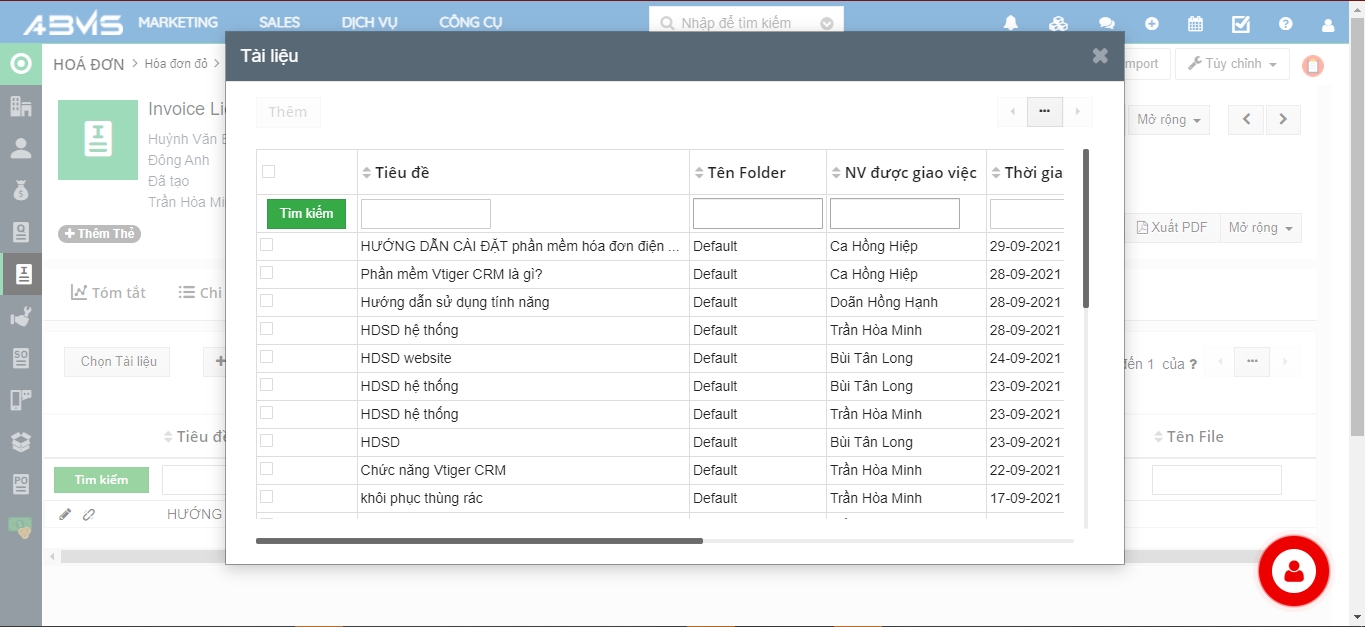Select checkbox for khôi phục thùng rác
Image resolution: width=1365 pixels, height=627 pixels.
click(267, 497)
